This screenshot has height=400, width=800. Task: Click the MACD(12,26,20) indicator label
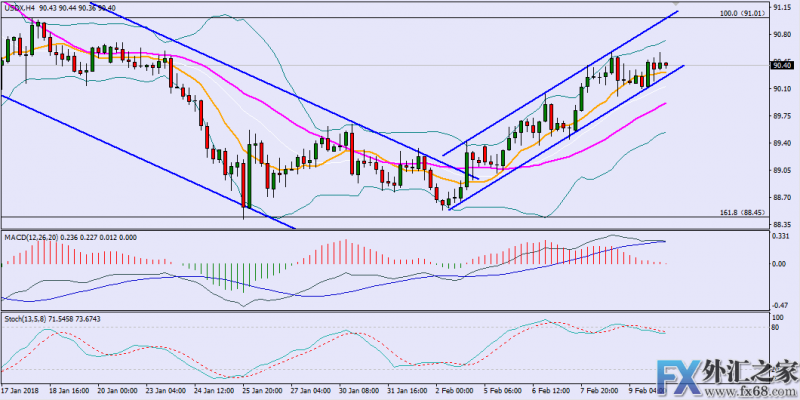coord(38,237)
